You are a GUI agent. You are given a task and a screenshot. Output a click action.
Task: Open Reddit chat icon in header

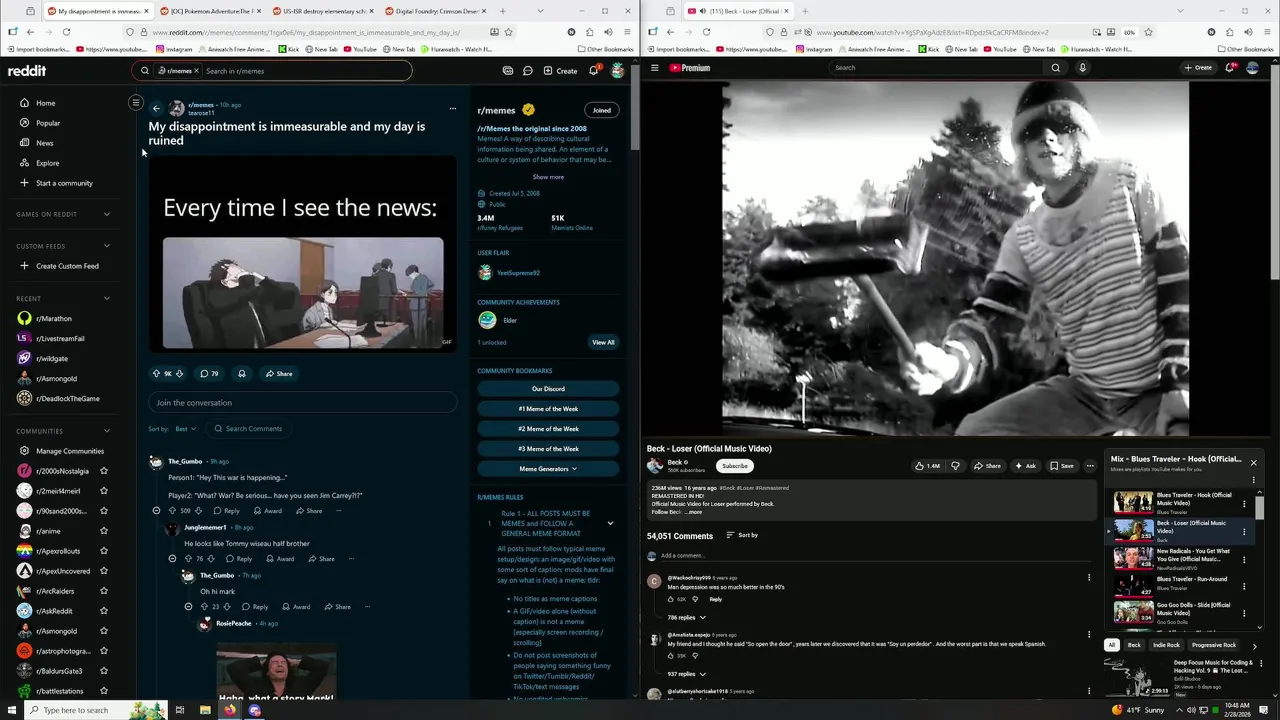[x=527, y=71]
